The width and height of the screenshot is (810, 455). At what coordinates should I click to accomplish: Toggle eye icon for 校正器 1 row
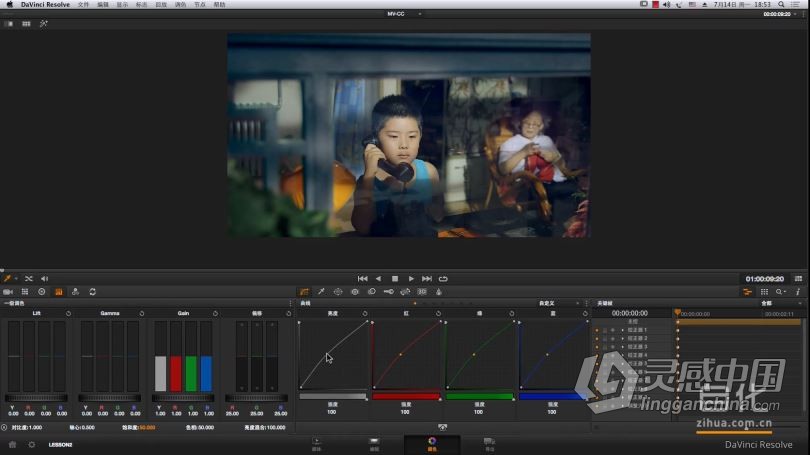[x=613, y=330]
